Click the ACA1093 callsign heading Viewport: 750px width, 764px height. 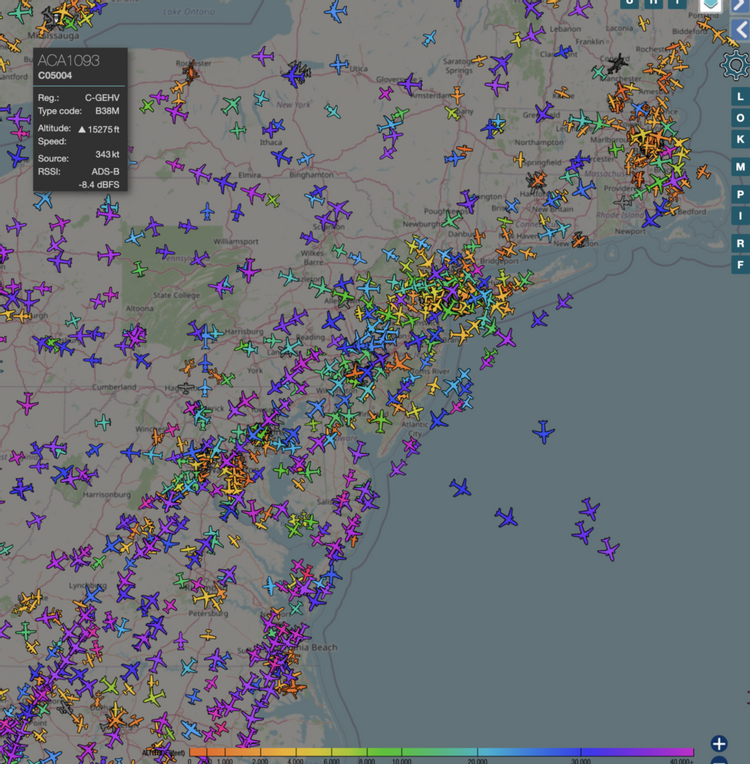69,60
